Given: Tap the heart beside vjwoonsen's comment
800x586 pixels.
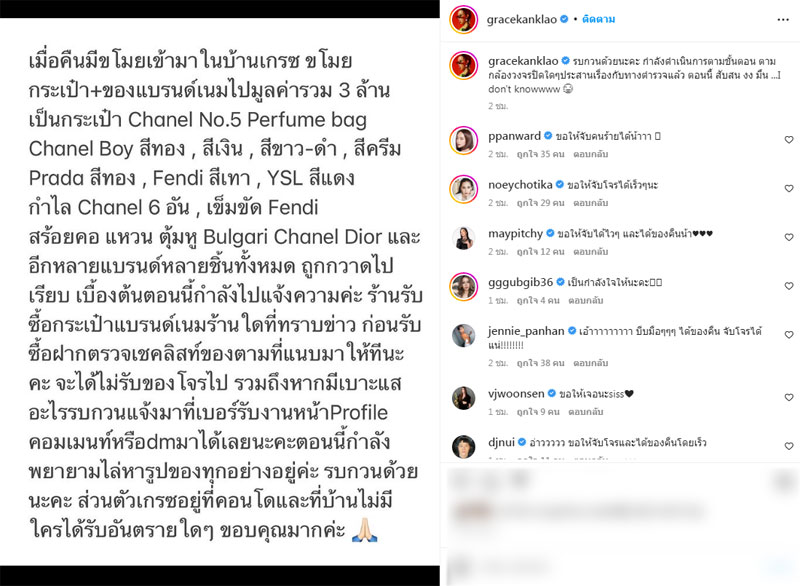Looking at the screenshot, I should tap(789, 397).
